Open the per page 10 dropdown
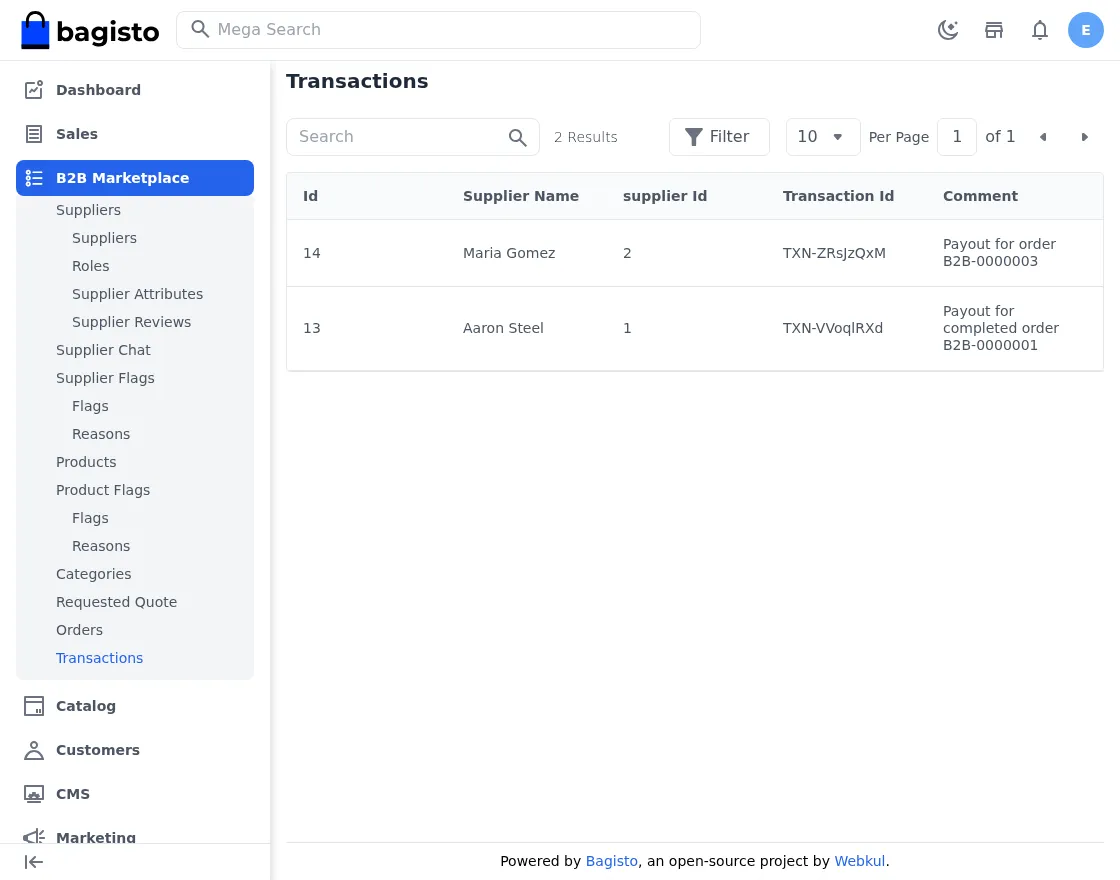This screenshot has height=880, width=1120. [823, 137]
